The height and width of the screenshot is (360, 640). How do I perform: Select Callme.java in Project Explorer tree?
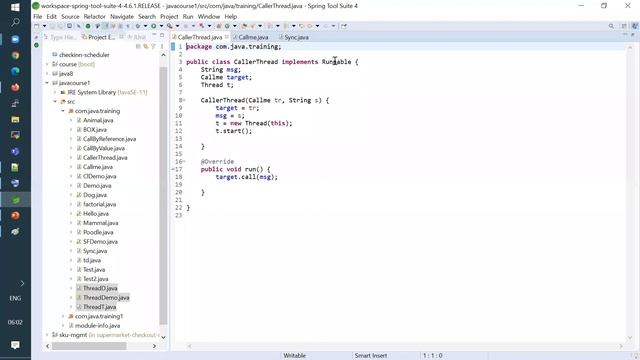click(98, 167)
